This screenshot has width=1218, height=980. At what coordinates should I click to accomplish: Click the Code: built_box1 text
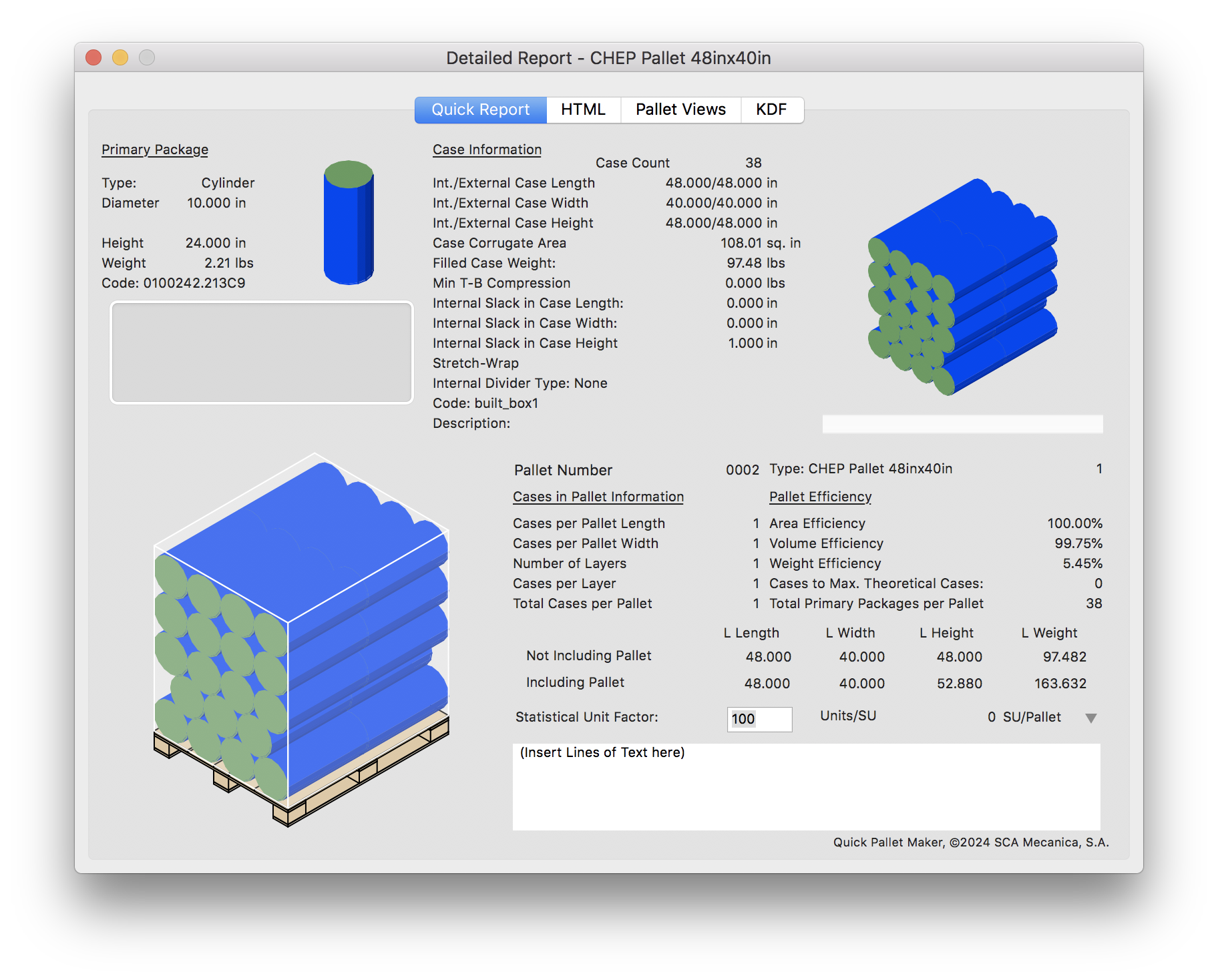[x=485, y=403]
